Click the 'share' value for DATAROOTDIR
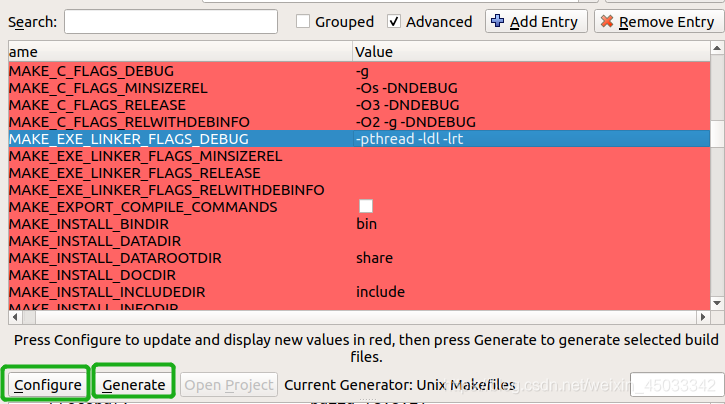 click(x=375, y=257)
